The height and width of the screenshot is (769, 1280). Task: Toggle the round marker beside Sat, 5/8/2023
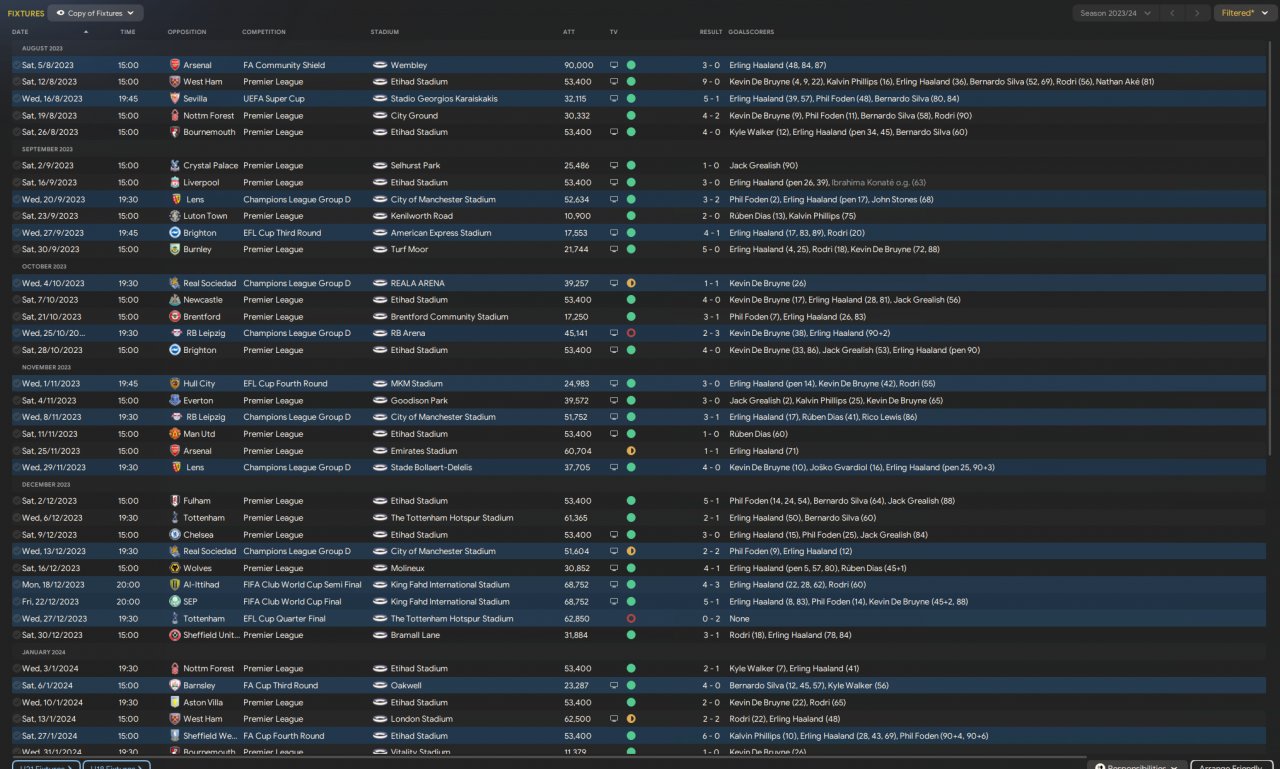[16, 65]
